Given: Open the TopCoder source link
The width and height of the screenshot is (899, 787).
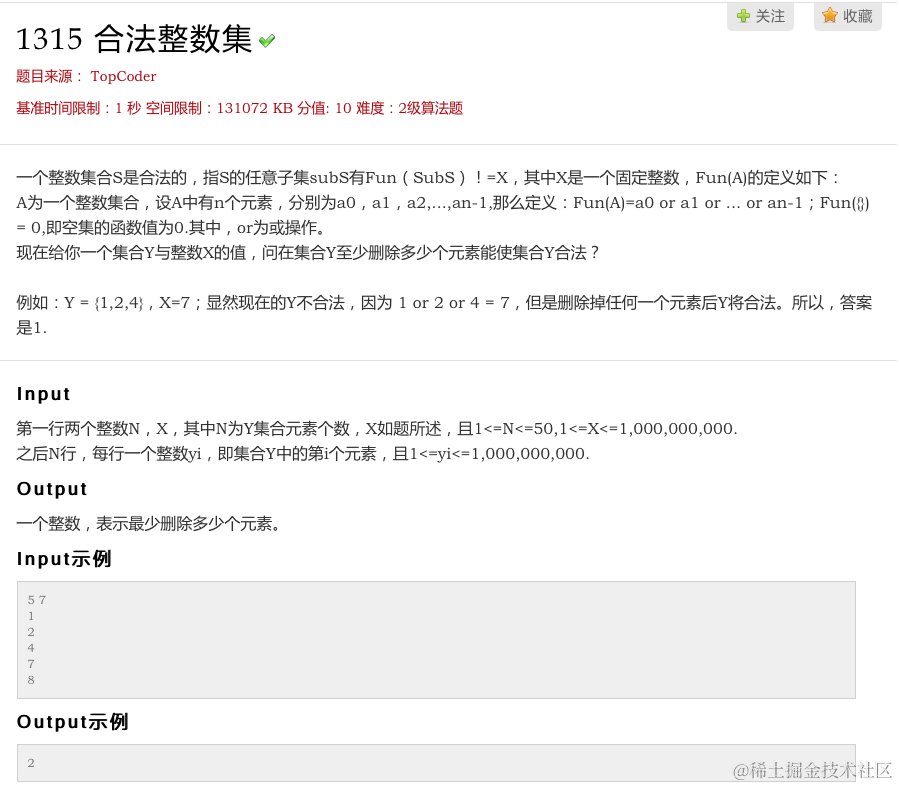Looking at the screenshot, I should click(x=123, y=76).
